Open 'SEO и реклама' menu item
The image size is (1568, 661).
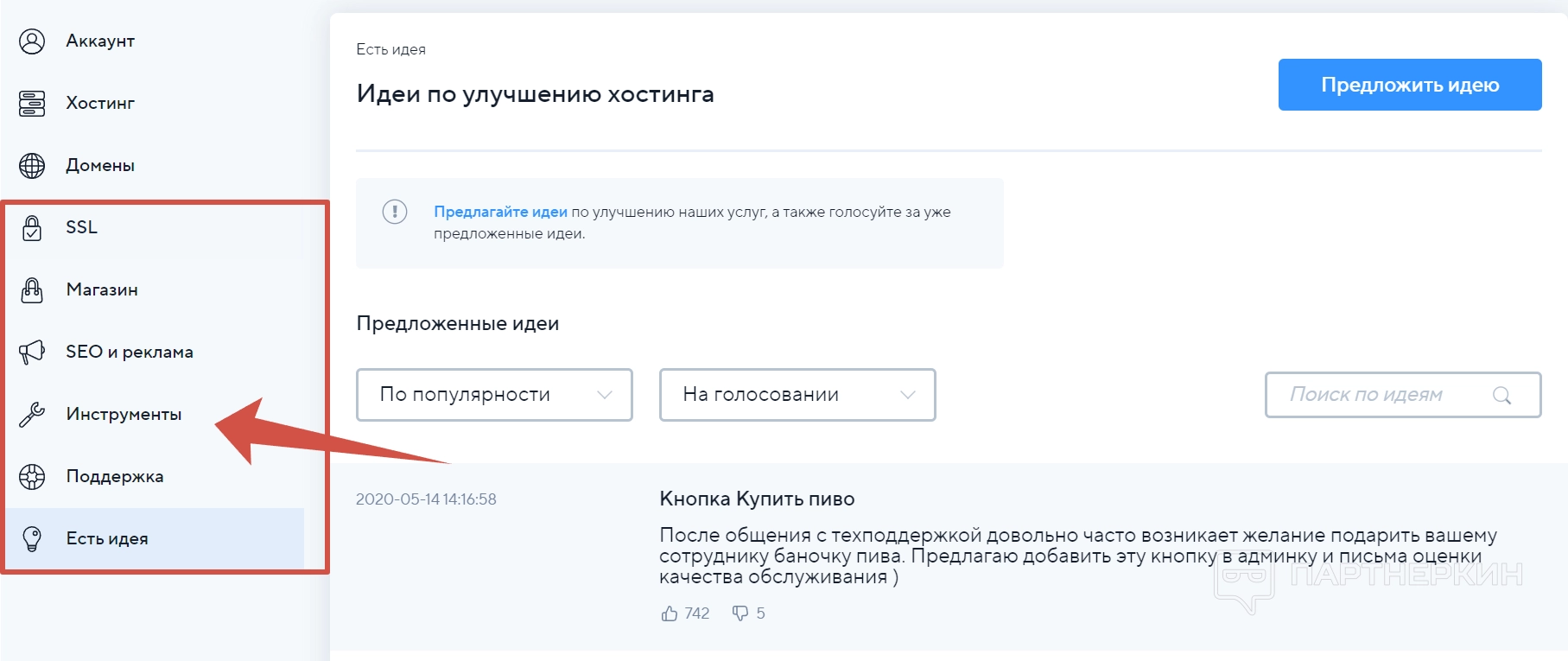[x=130, y=353]
